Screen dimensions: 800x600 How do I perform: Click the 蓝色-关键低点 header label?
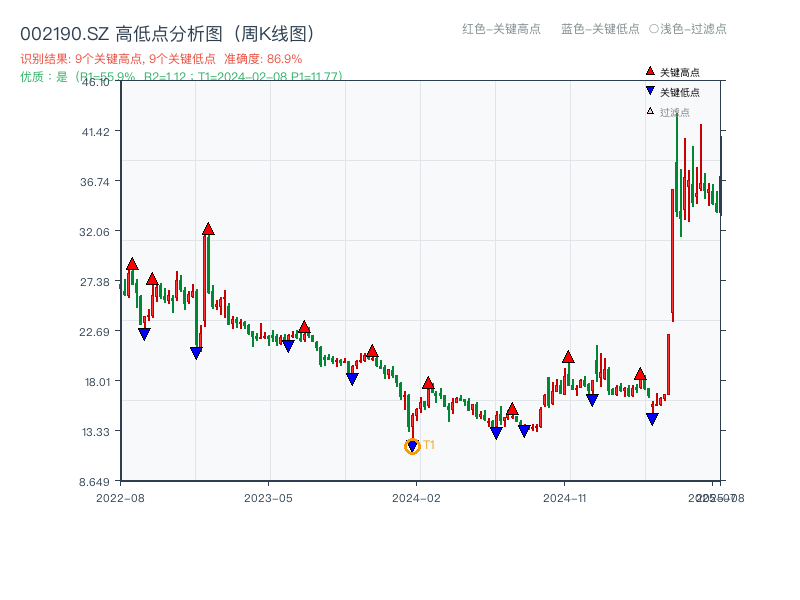[600, 29]
